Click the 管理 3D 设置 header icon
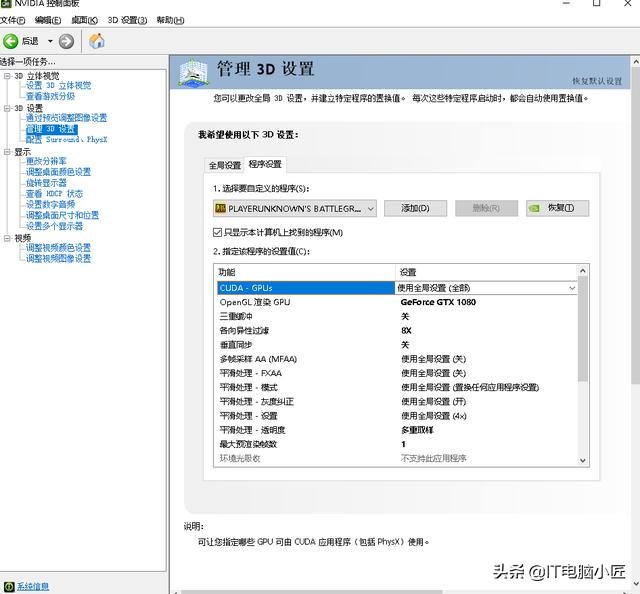Viewport: 640px width, 594px height. (193, 73)
